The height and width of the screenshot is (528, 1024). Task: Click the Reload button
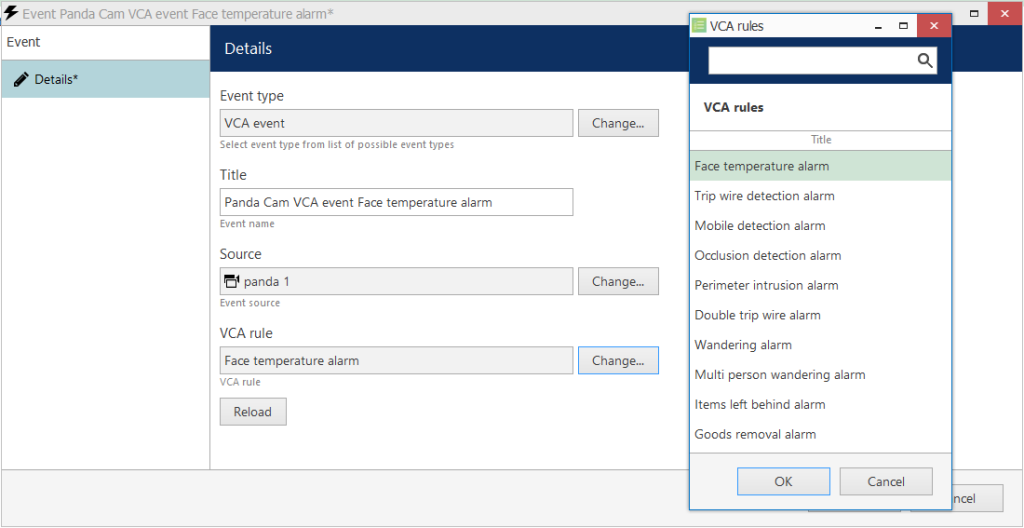click(x=253, y=412)
